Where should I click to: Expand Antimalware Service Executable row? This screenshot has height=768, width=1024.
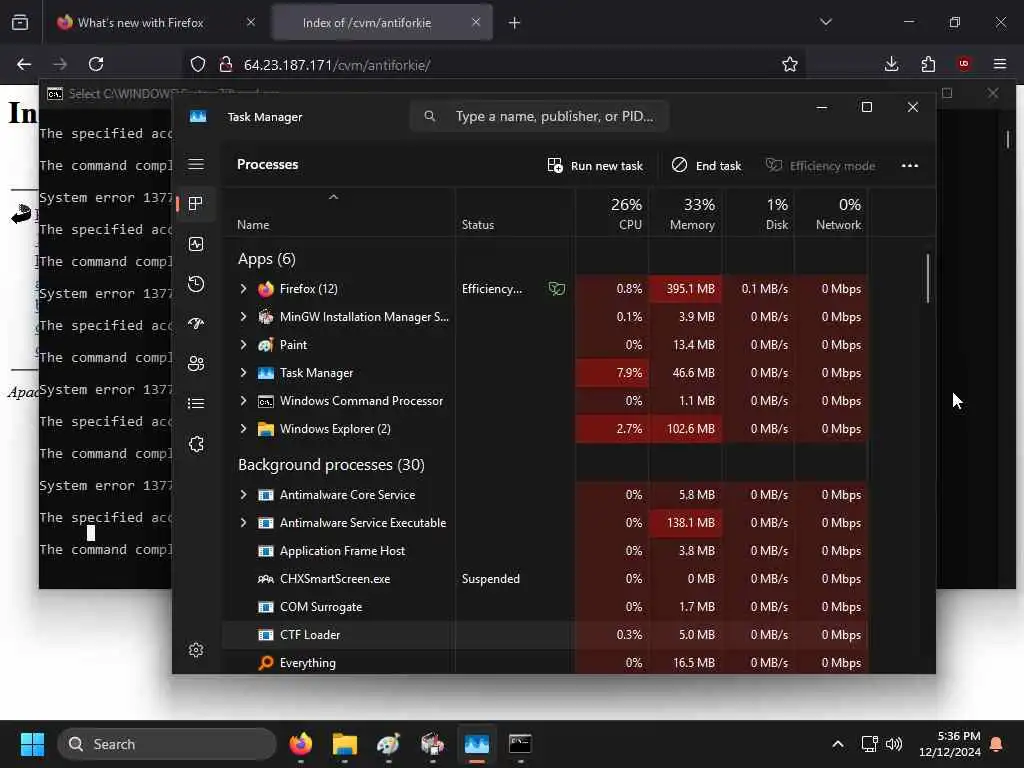(244, 523)
